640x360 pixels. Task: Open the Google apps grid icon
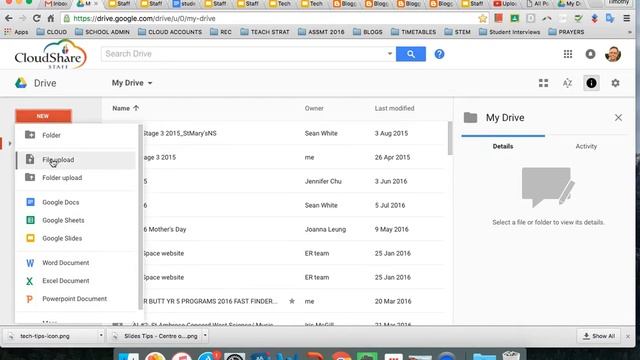pos(568,54)
